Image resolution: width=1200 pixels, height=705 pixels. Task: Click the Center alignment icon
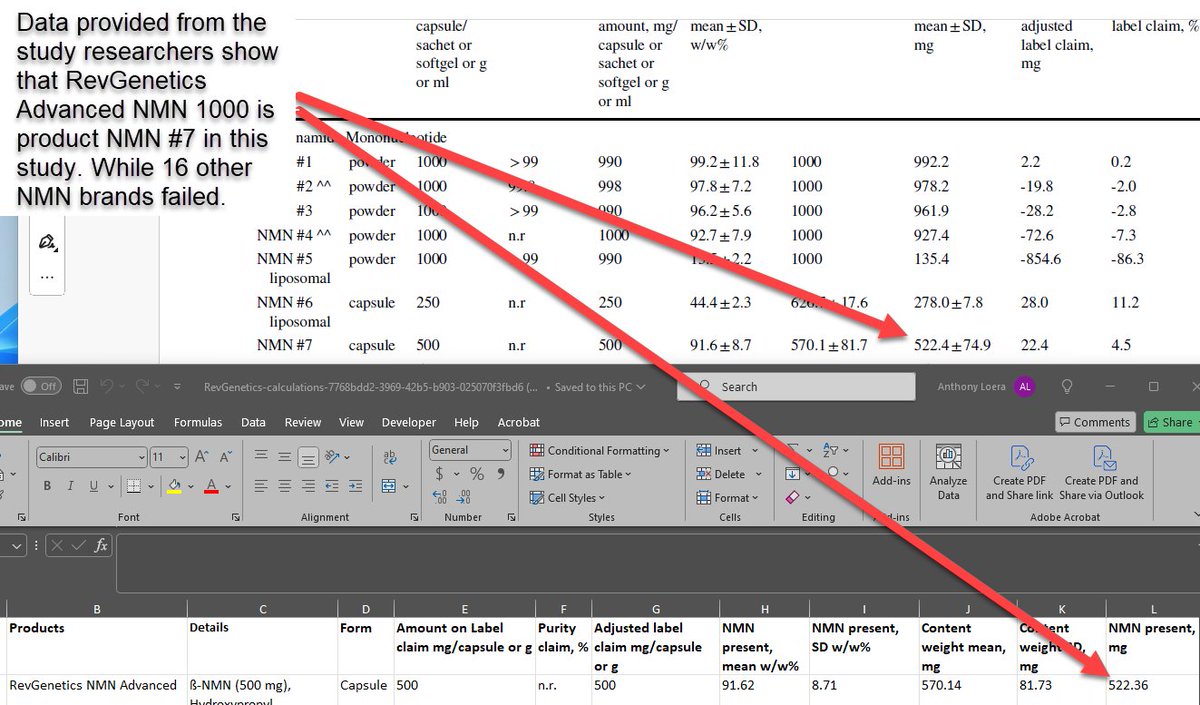click(x=285, y=486)
